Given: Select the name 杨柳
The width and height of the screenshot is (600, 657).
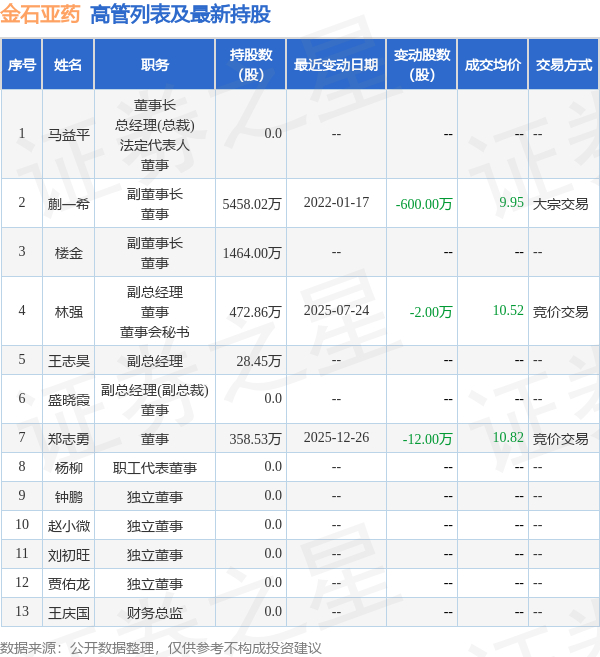Looking at the screenshot, I should tap(69, 468).
